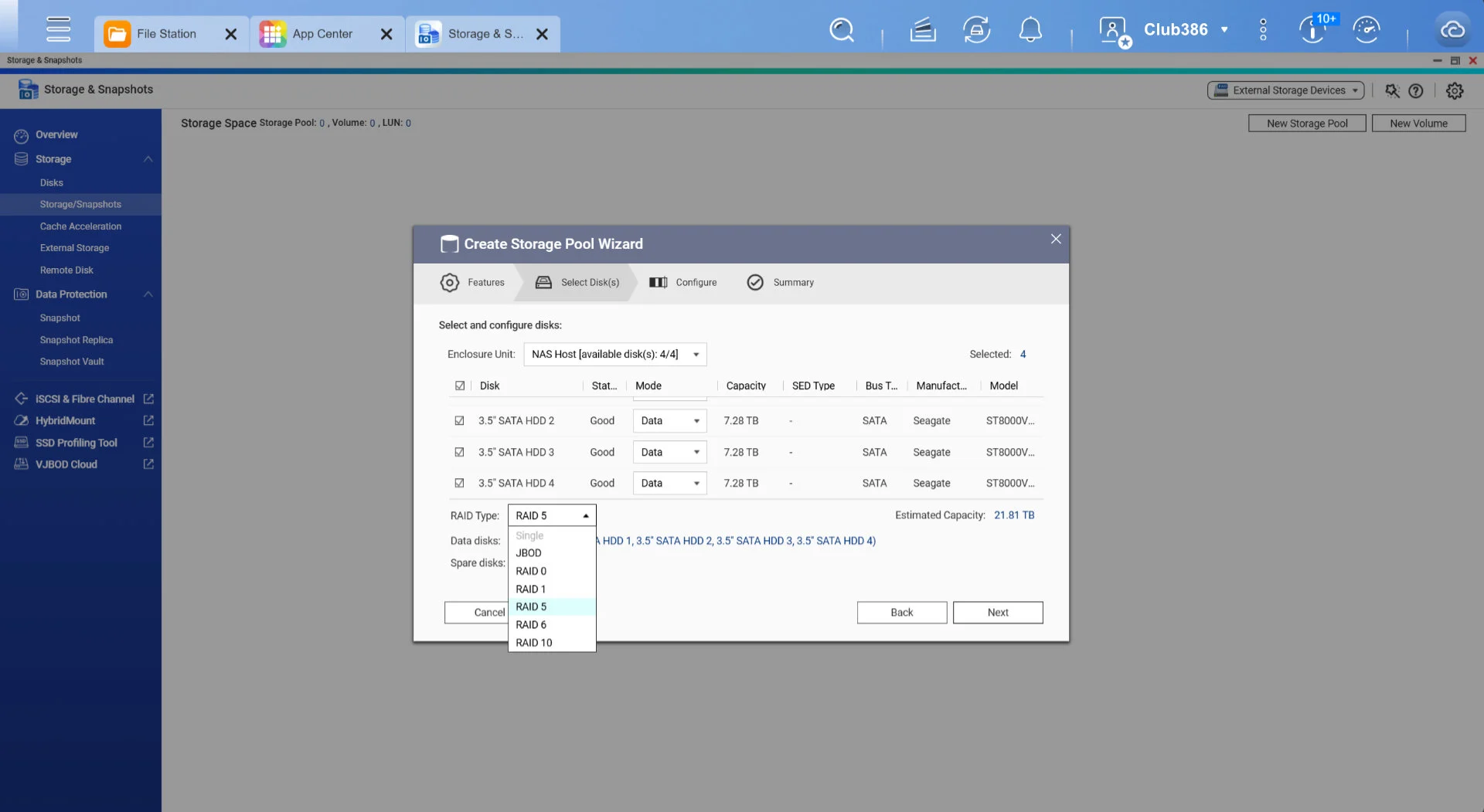Expand the Club386 user menu arrow

1224,30
